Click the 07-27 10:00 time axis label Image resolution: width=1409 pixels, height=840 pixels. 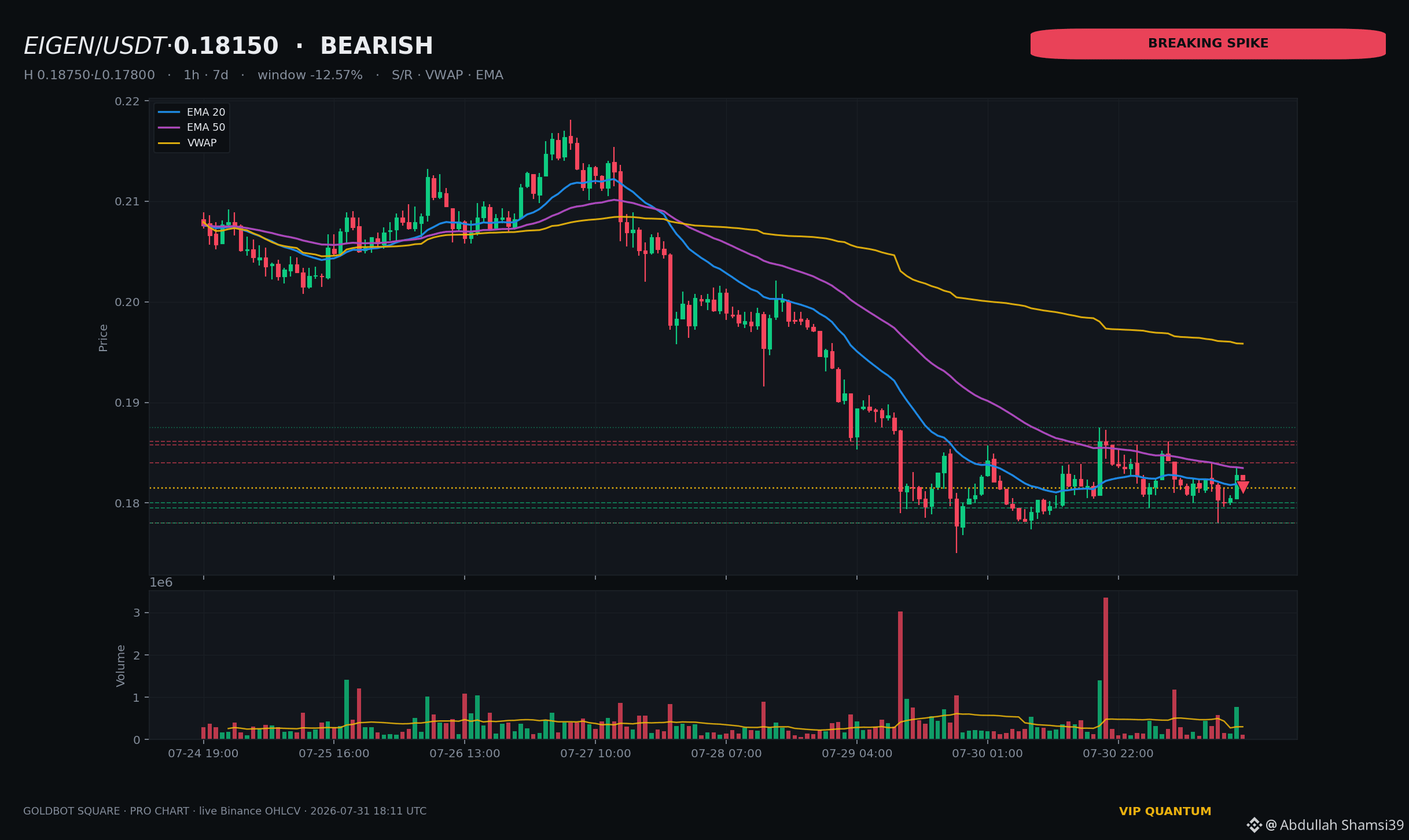point(595,754)
